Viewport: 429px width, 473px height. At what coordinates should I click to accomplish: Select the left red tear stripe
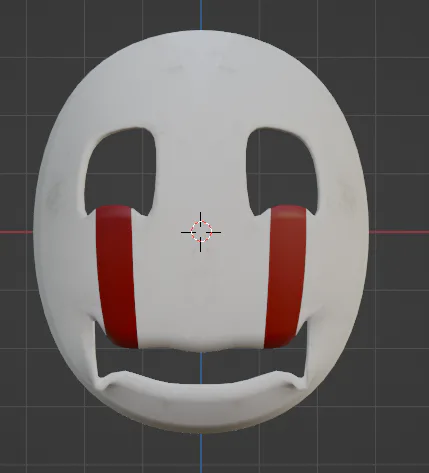point(117,277)
